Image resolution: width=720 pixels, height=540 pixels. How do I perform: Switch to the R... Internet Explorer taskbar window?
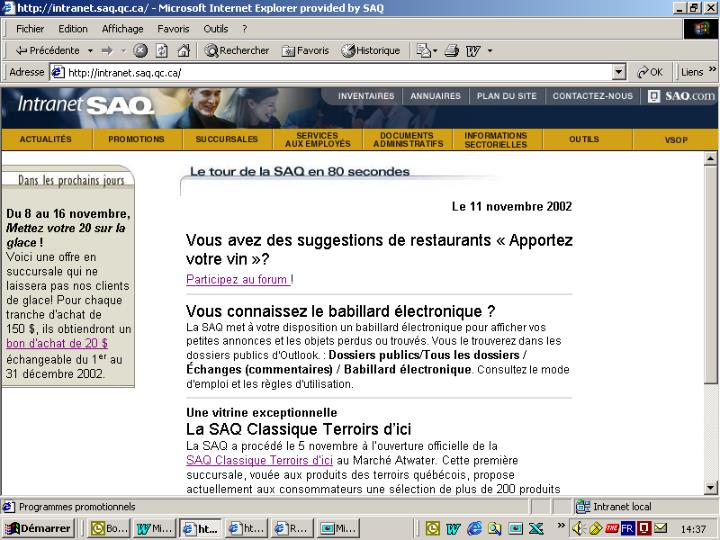click(292, 529)
